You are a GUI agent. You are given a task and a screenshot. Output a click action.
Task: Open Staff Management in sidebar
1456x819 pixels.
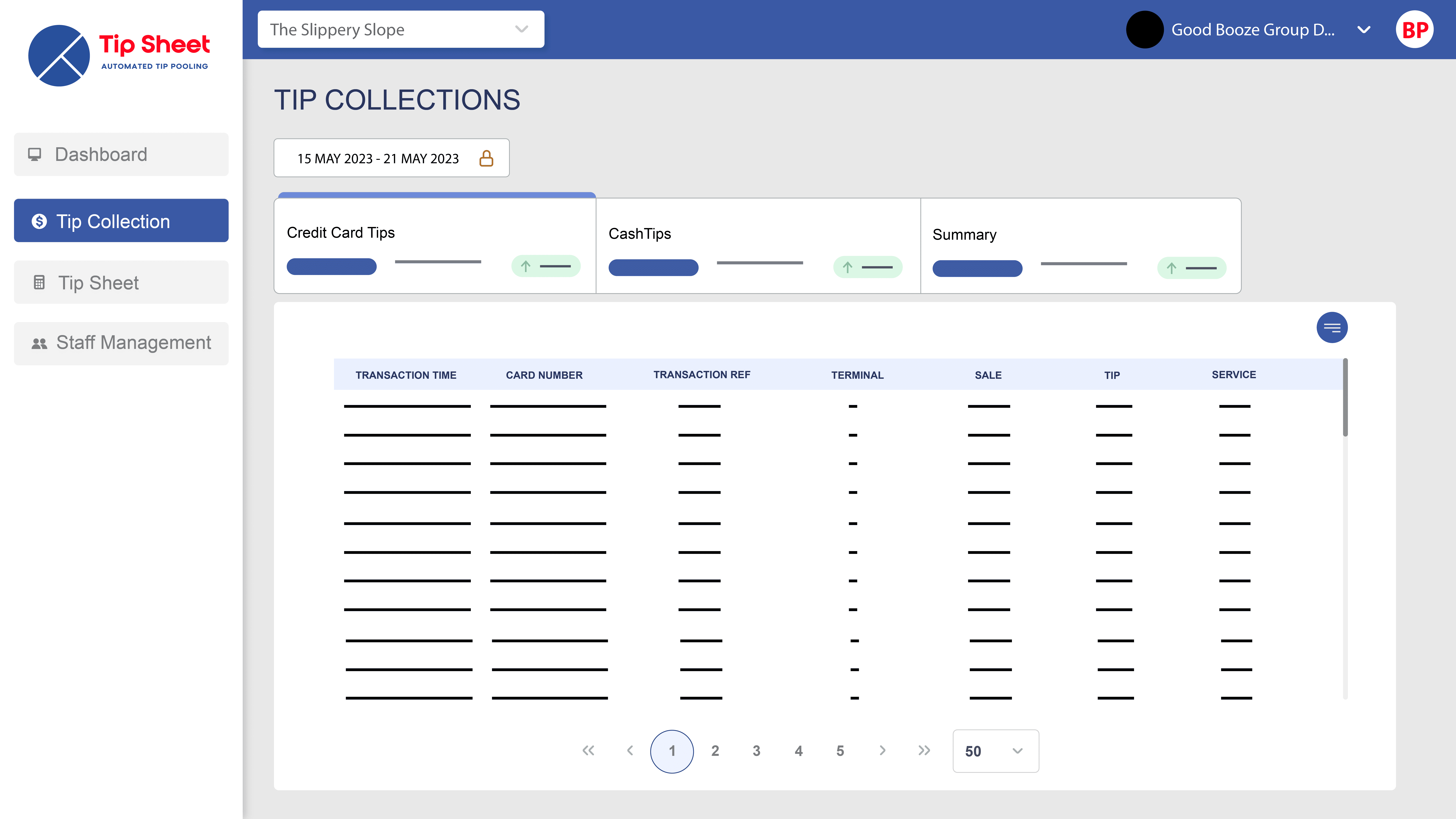click(x=121, y=343)
